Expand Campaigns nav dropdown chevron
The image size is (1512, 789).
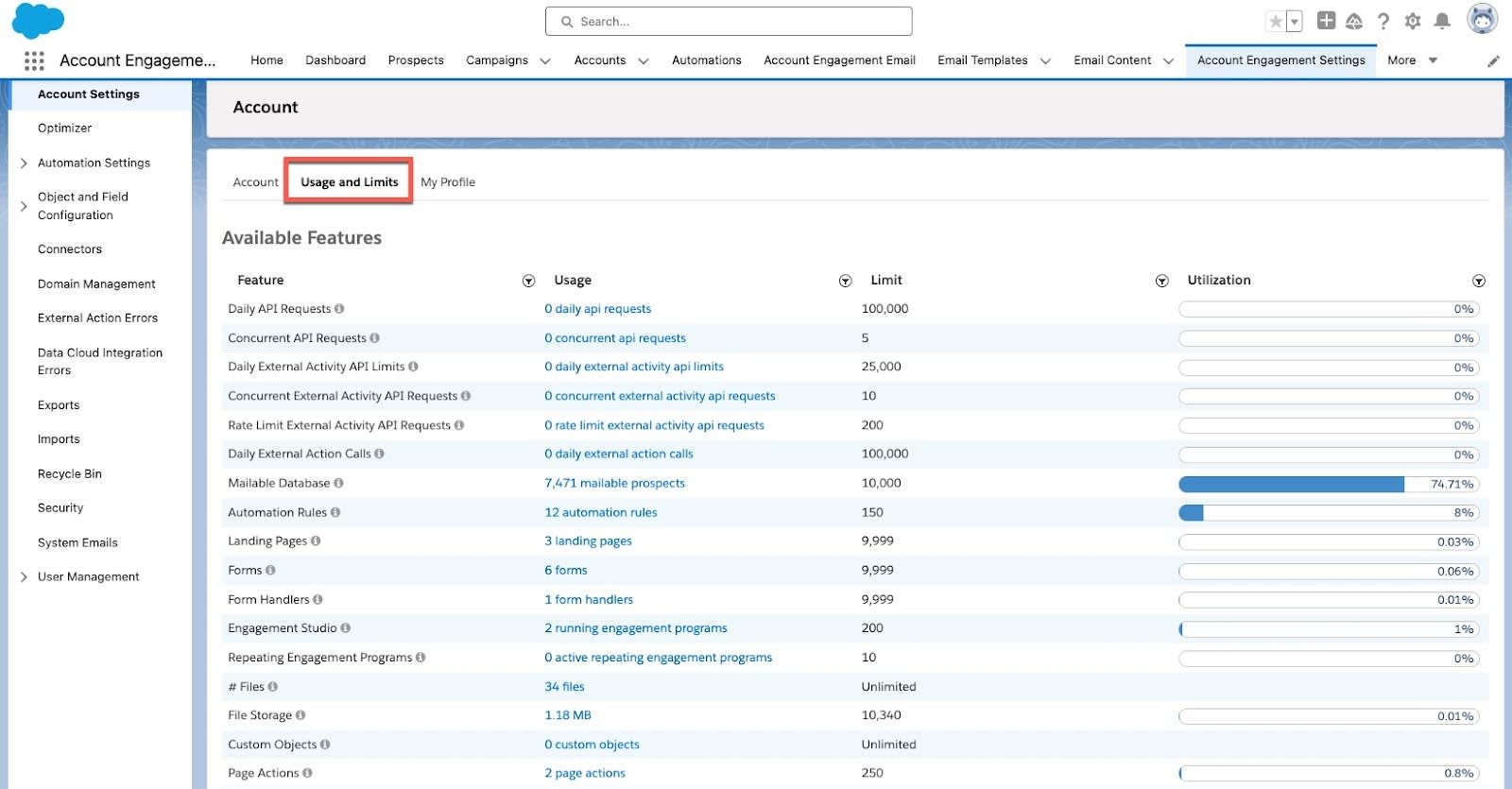point(545,60)
